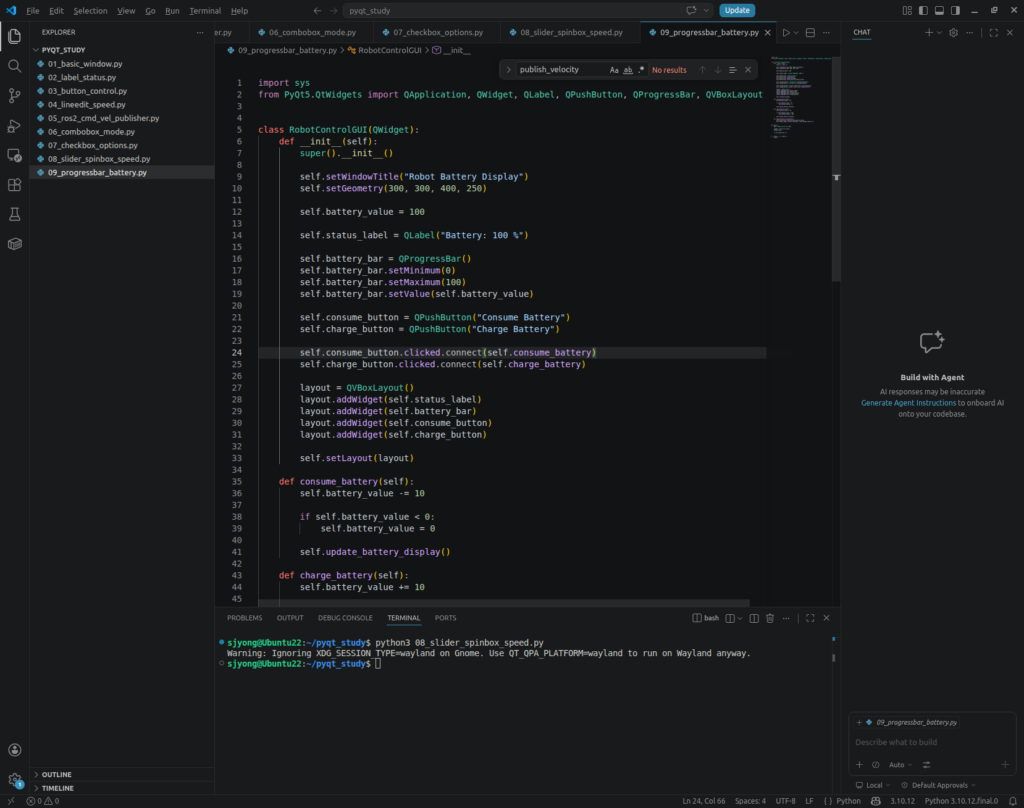Screen dimensions: 1024x808
Task: Go back with the navigation arrow
Action: tap(317, 10)
